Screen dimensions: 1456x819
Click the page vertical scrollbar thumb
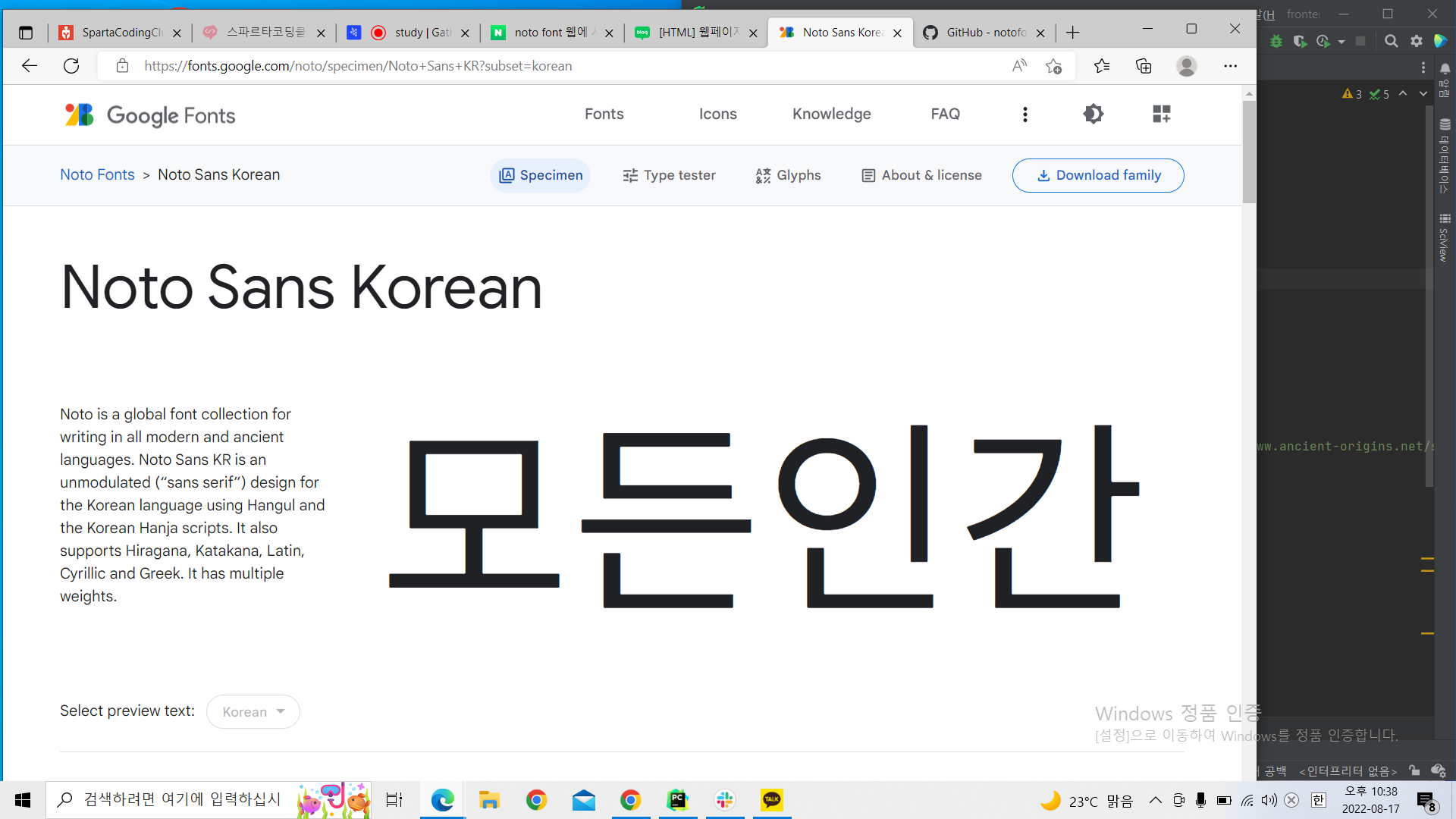point(1249,152)
